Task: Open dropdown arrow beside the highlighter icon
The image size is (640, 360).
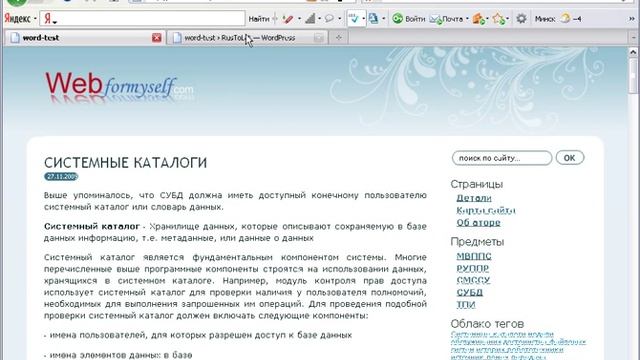Action: [299, 19]
